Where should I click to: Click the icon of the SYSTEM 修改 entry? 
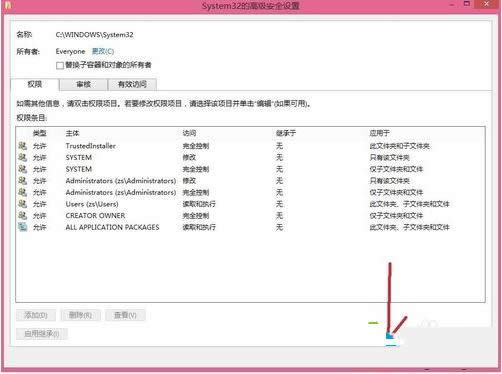click(x=22, y=157)
